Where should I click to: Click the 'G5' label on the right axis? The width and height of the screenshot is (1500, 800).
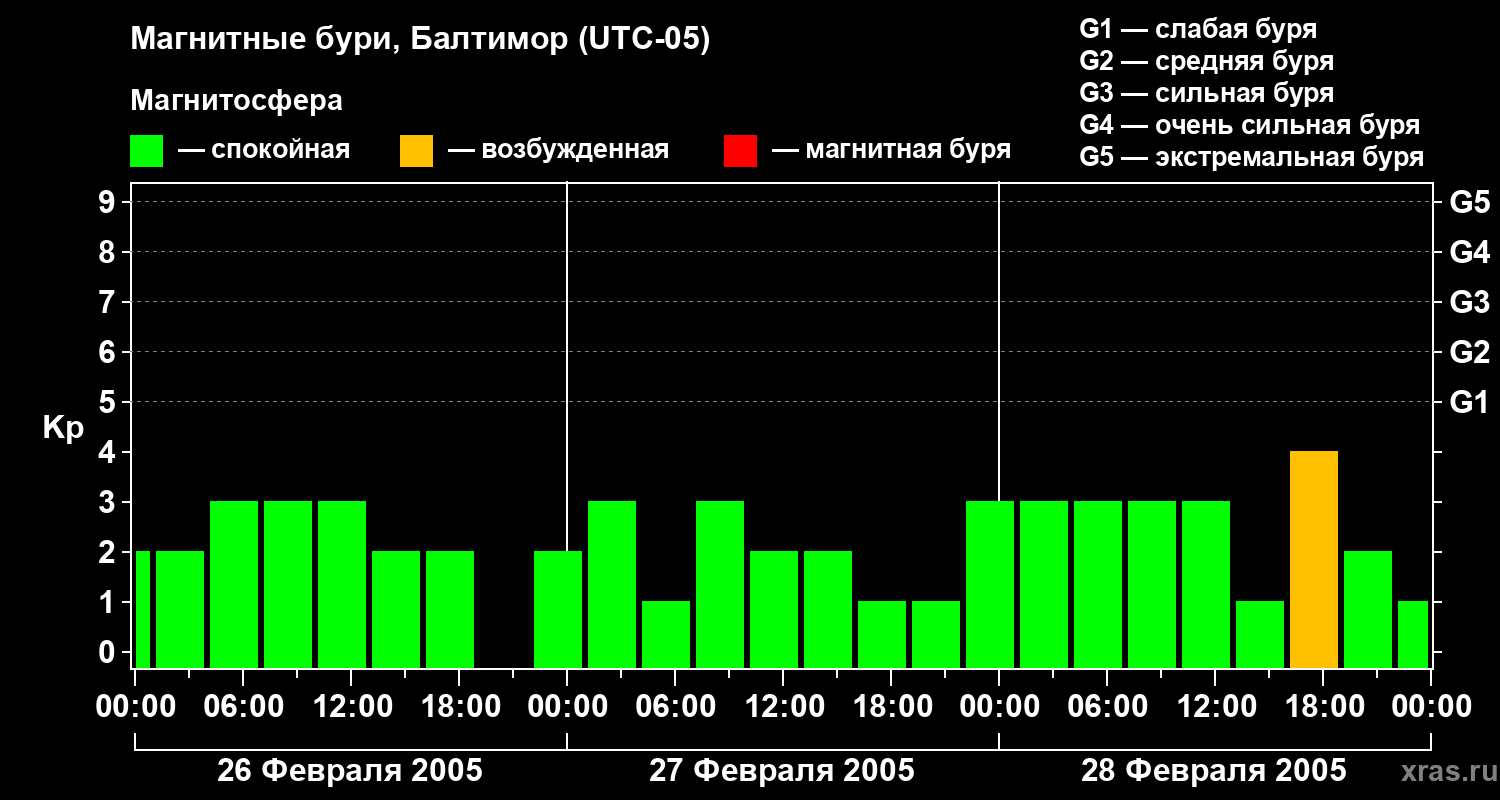click(x=1469, y=202)
